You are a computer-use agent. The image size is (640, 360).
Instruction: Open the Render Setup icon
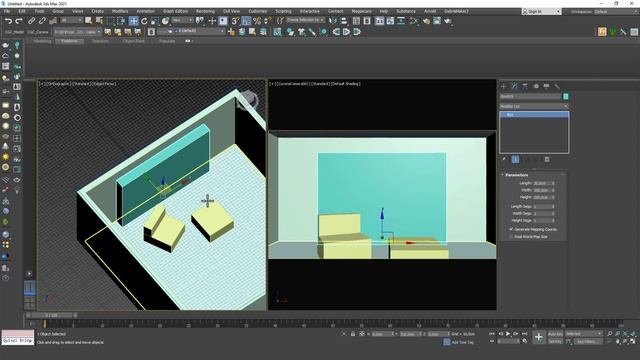[x=426, y=20]
